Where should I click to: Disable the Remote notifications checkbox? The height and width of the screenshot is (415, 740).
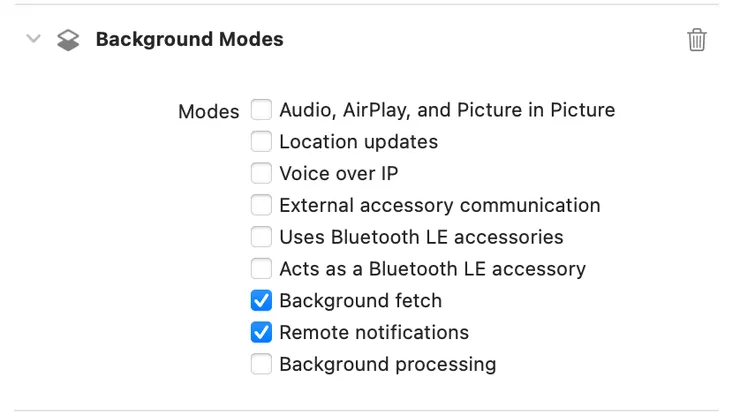261,332
